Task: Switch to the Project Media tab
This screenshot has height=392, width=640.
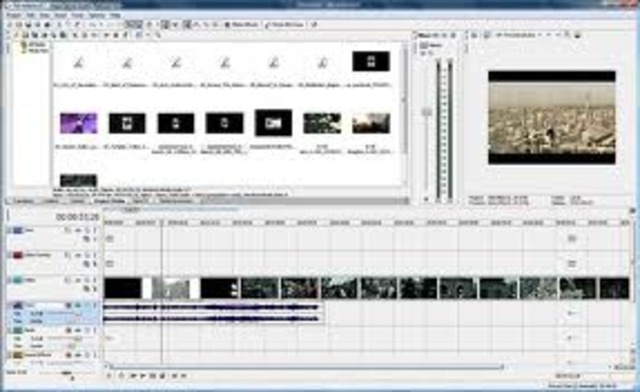Action: tap(109, 201)
